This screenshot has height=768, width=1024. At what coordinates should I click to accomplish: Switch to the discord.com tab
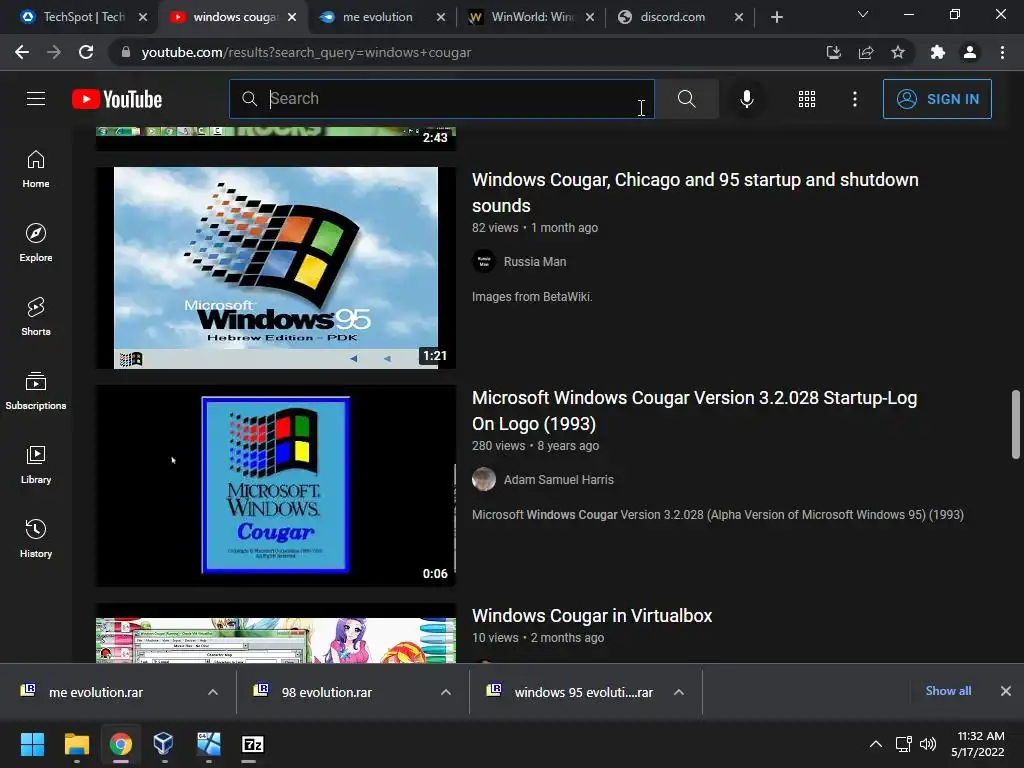(673, 17)
